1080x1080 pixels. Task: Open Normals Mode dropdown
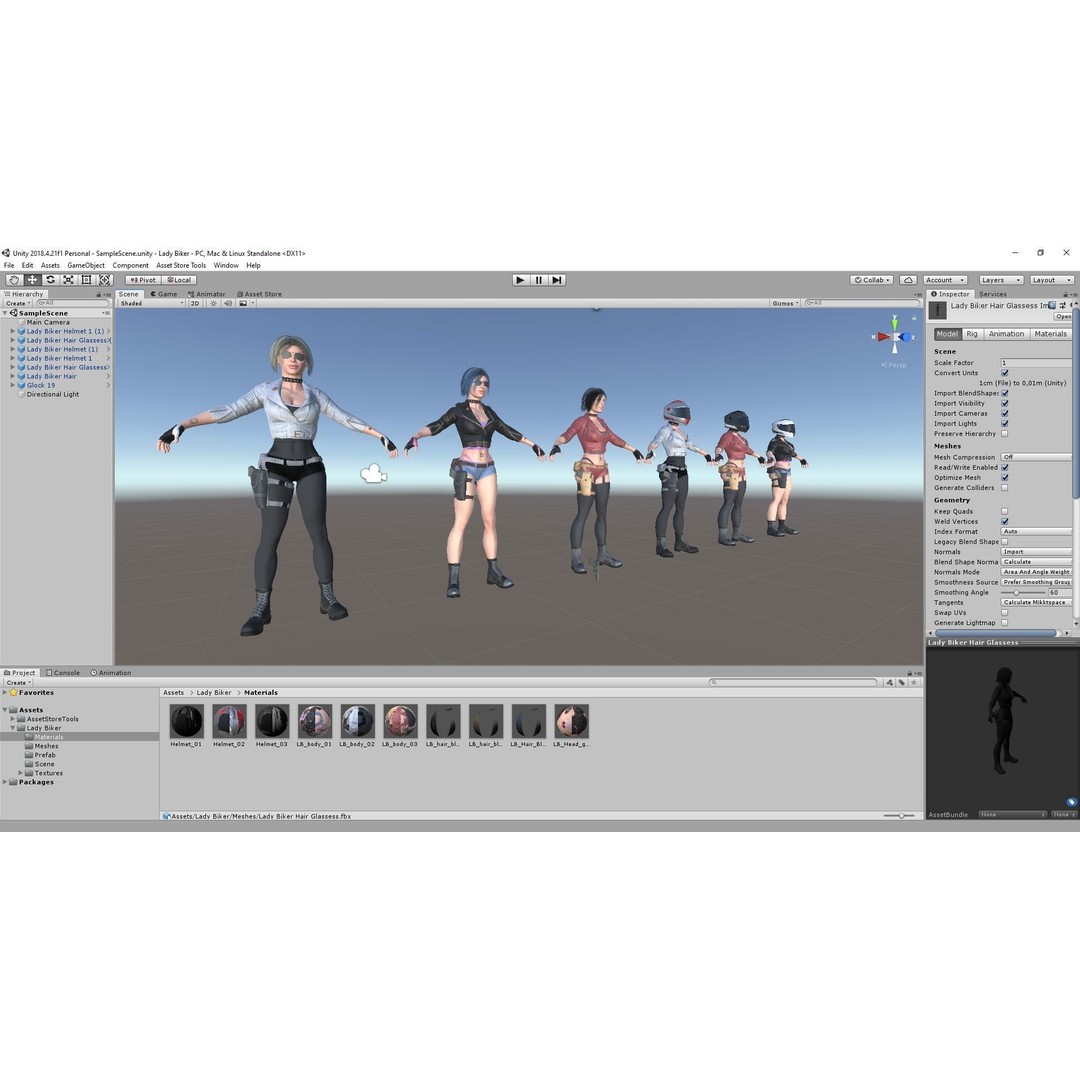pos(1036,572)
